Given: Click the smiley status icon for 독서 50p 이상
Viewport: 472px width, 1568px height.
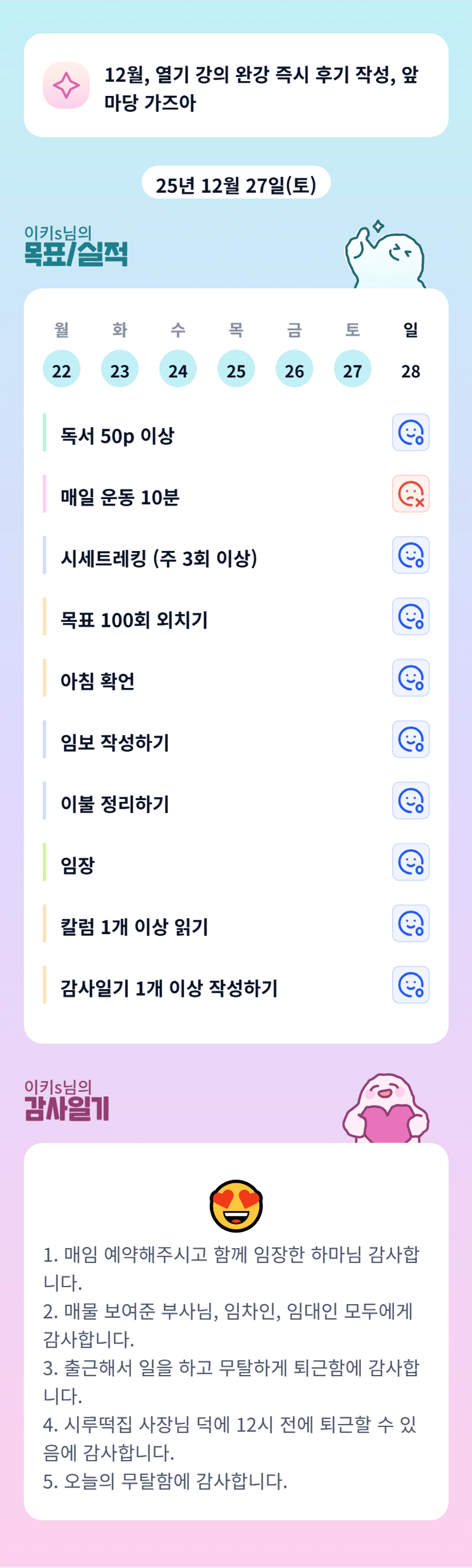Looking at the screenshot, I should [410, 433].
